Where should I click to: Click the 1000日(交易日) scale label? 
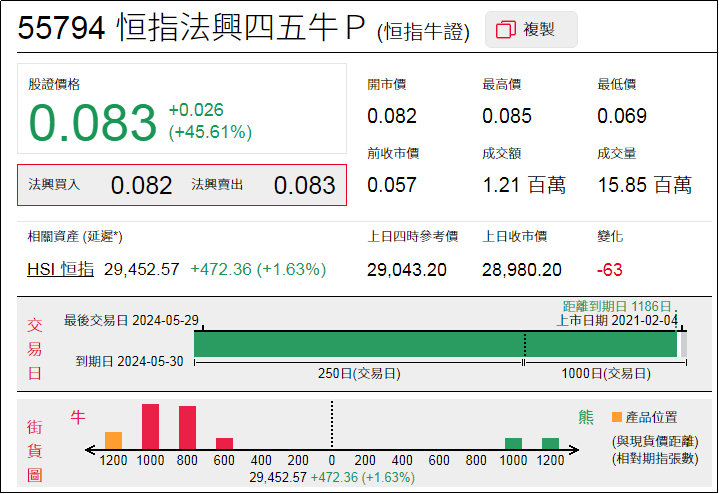pos(606,373)
